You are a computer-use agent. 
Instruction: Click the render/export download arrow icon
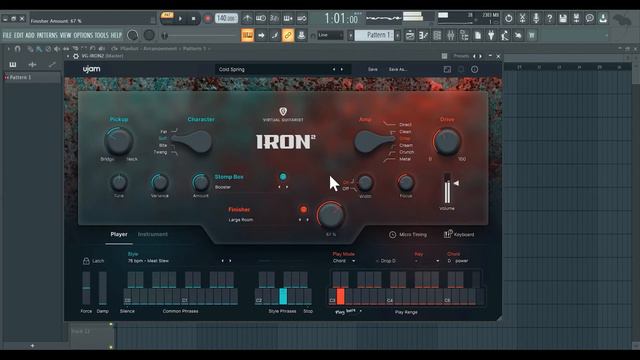[x=603, y=18]
